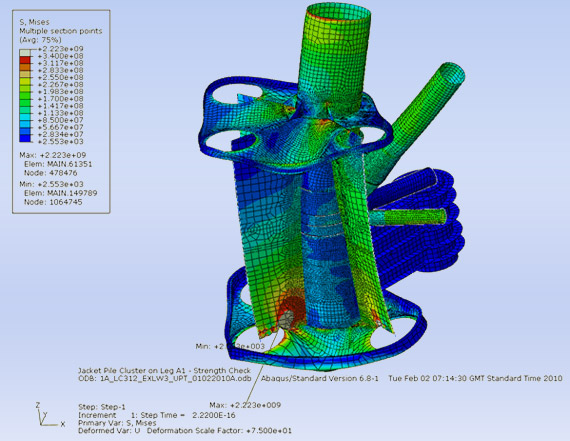
Task: Click Node: 1064745 in the legend
Action: point(53,202)
